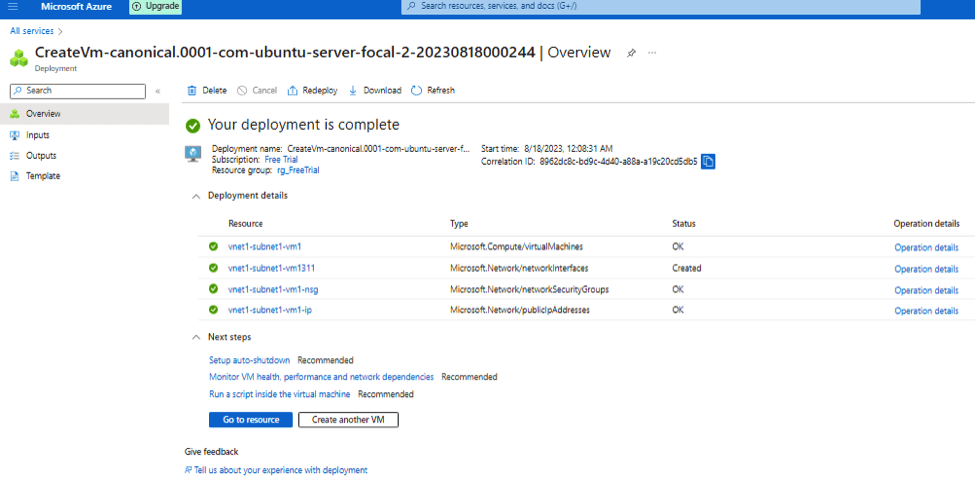Pin this deployment to dashboard
Image resolution: width=975 pixels, height=484 pixels.
point(631,53)
